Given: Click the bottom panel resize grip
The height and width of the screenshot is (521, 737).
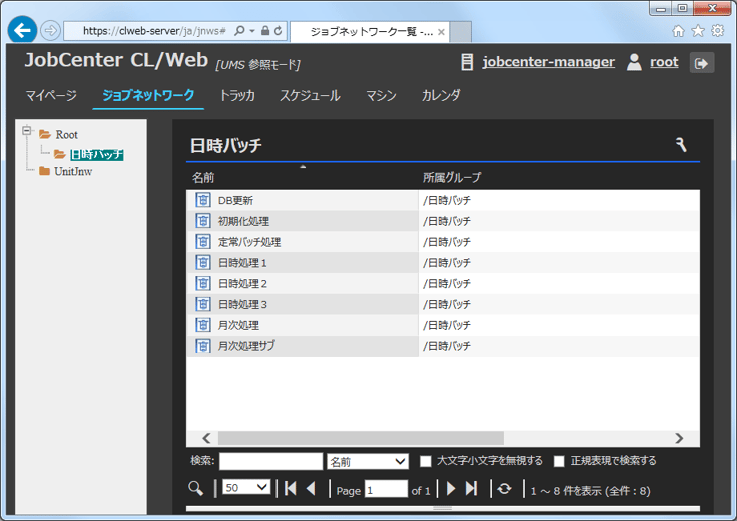Looking at the screenshot, I should (x=442, y=508).
